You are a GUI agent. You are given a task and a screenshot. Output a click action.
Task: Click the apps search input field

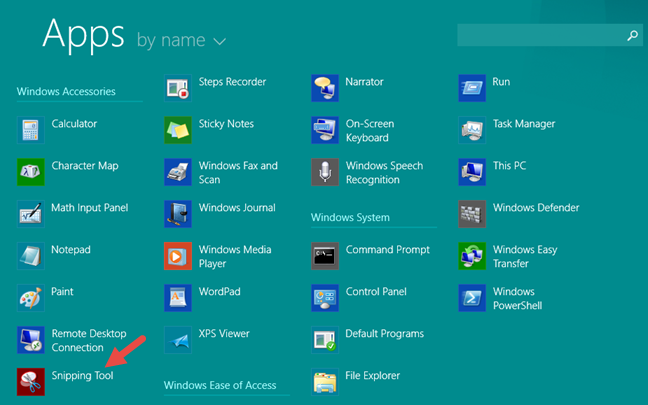(x=550, y=35)
